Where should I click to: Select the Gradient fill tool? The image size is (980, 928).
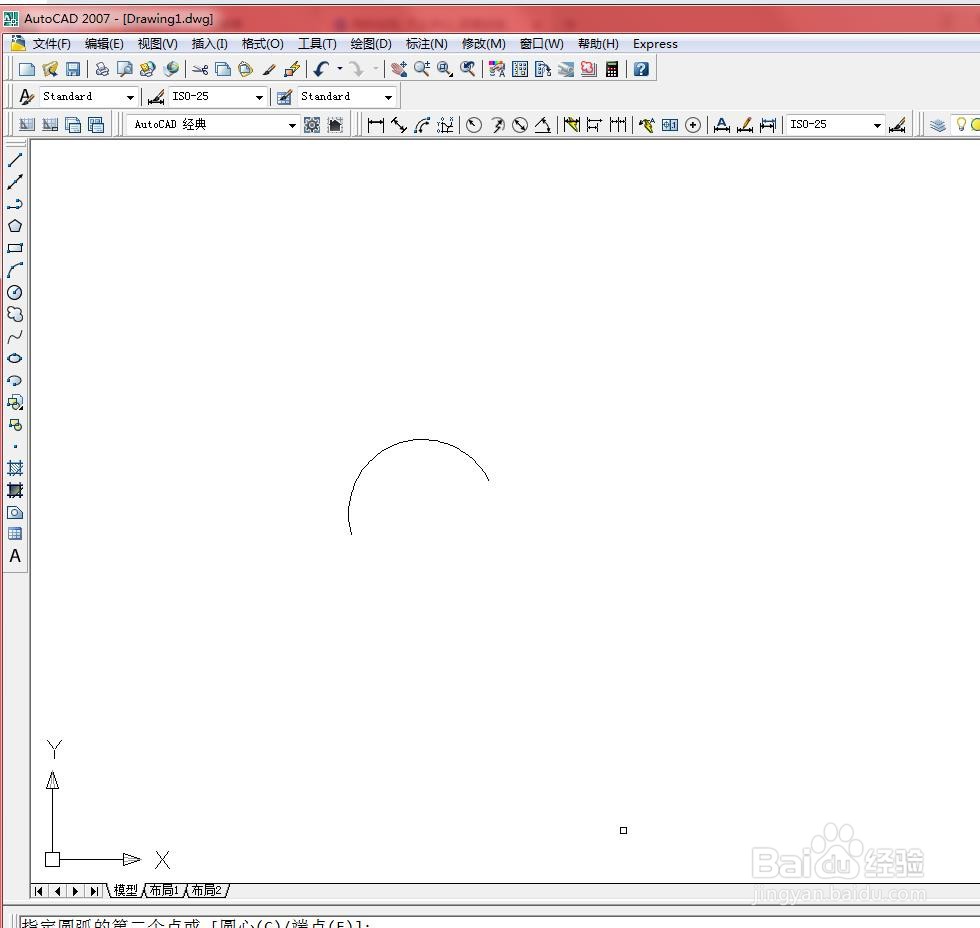click(15, 490)
